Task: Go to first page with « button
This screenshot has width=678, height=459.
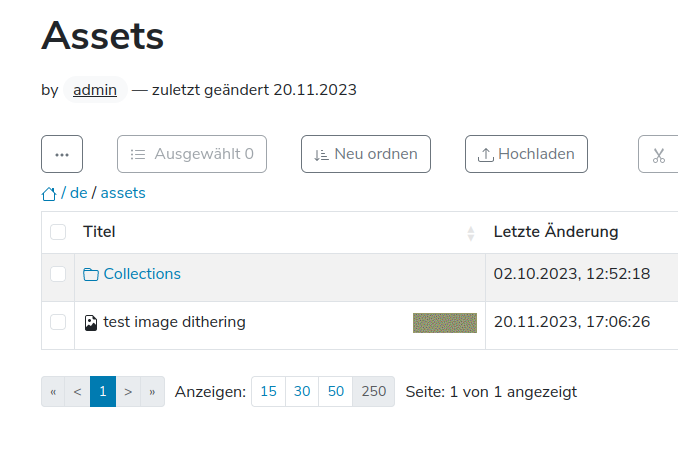Action: point(53,392)
